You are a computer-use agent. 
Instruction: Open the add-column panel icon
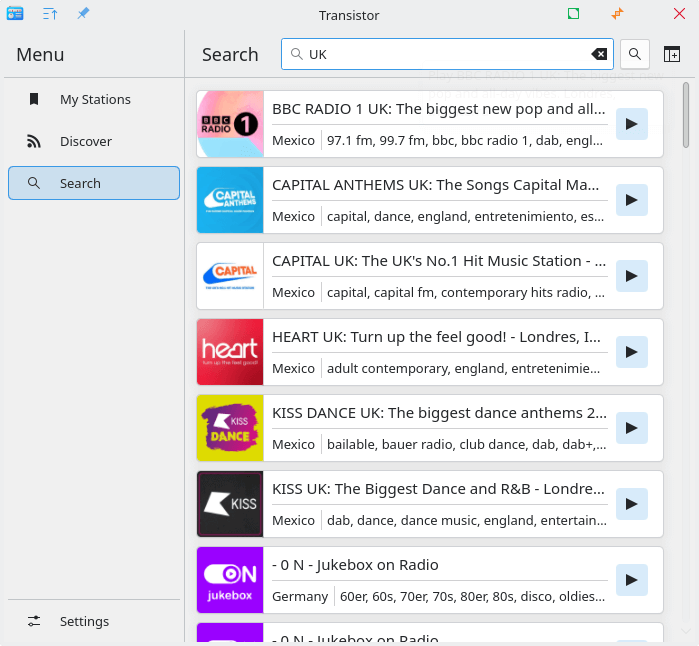pos(672,54)
